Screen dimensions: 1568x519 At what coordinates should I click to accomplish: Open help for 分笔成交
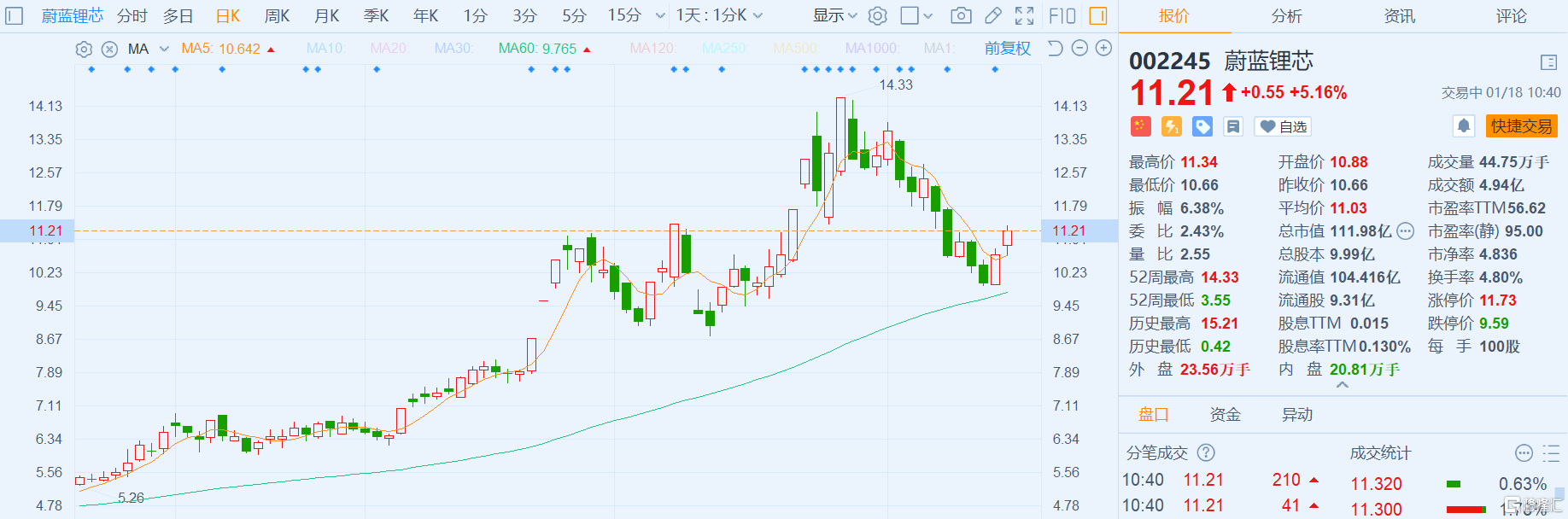[x=1206, y=453]
